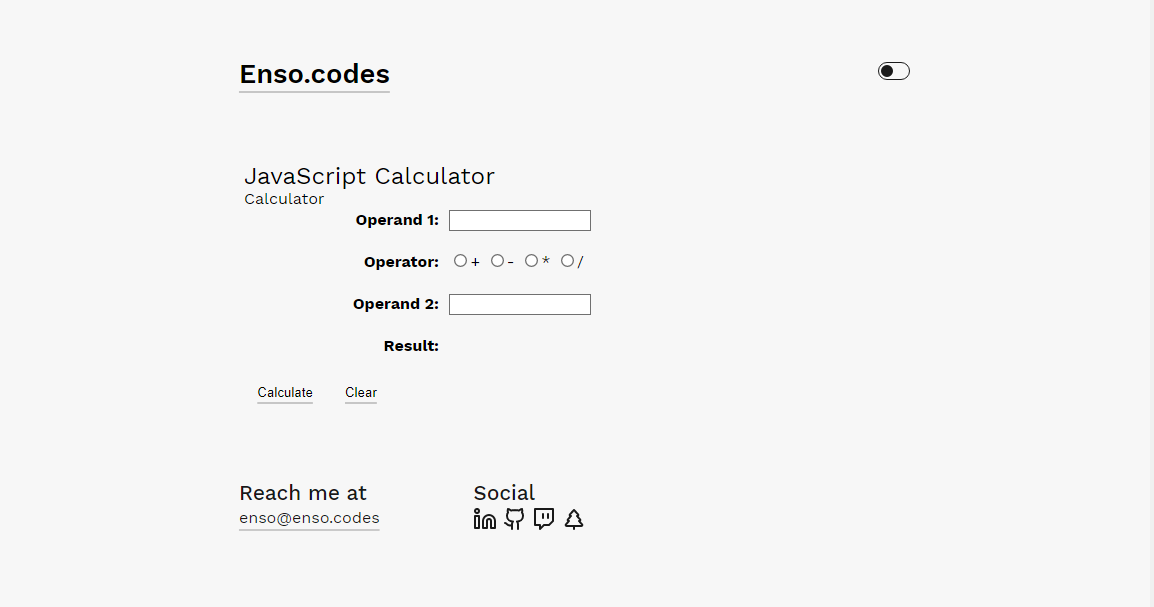Choose the multiply operator radio button
Viewport: 1154px width, 607px height.
click(x=531, y=261)
